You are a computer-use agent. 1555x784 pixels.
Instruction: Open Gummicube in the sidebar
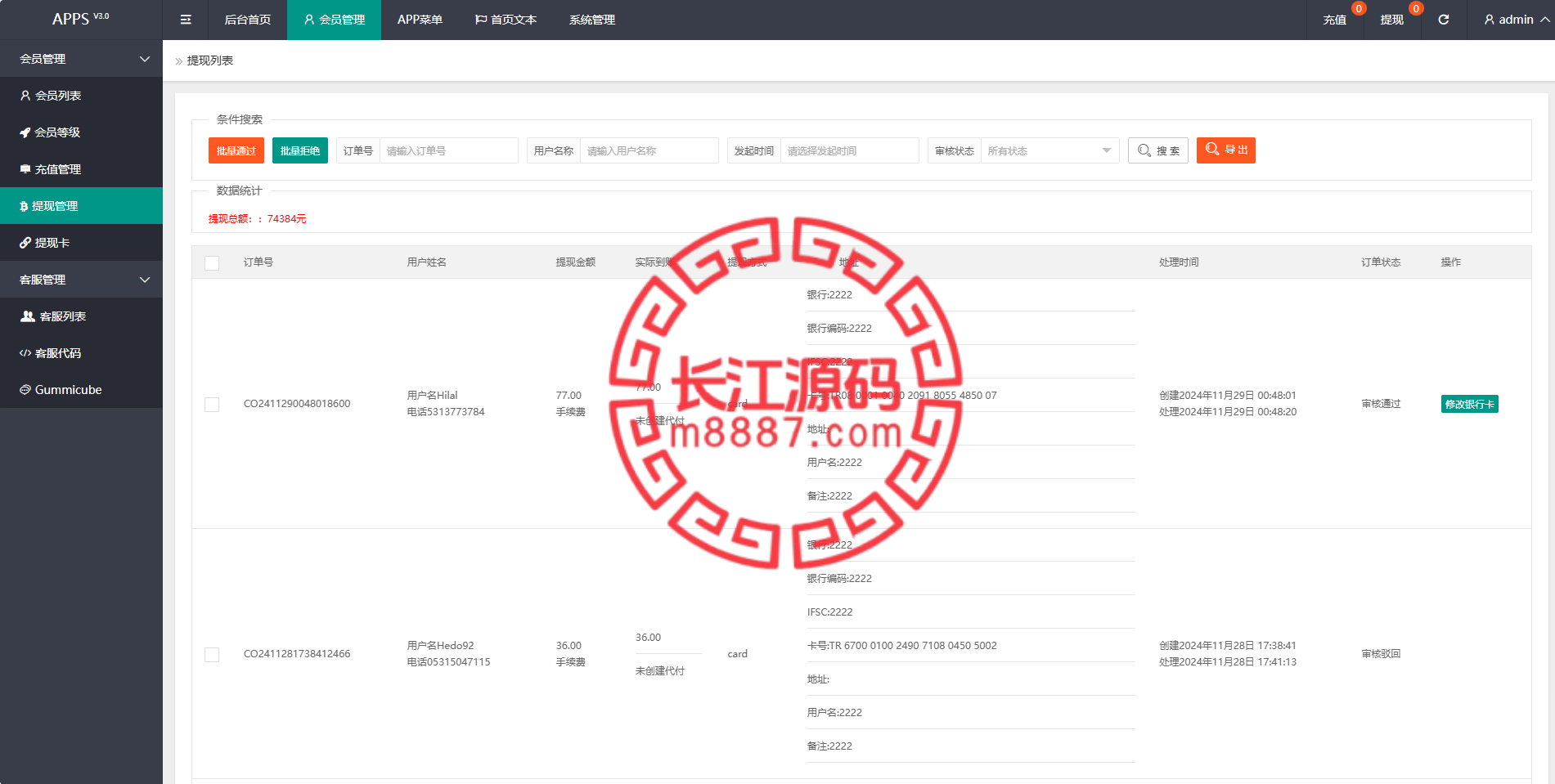pyautogui.click(x=81, y=390)
